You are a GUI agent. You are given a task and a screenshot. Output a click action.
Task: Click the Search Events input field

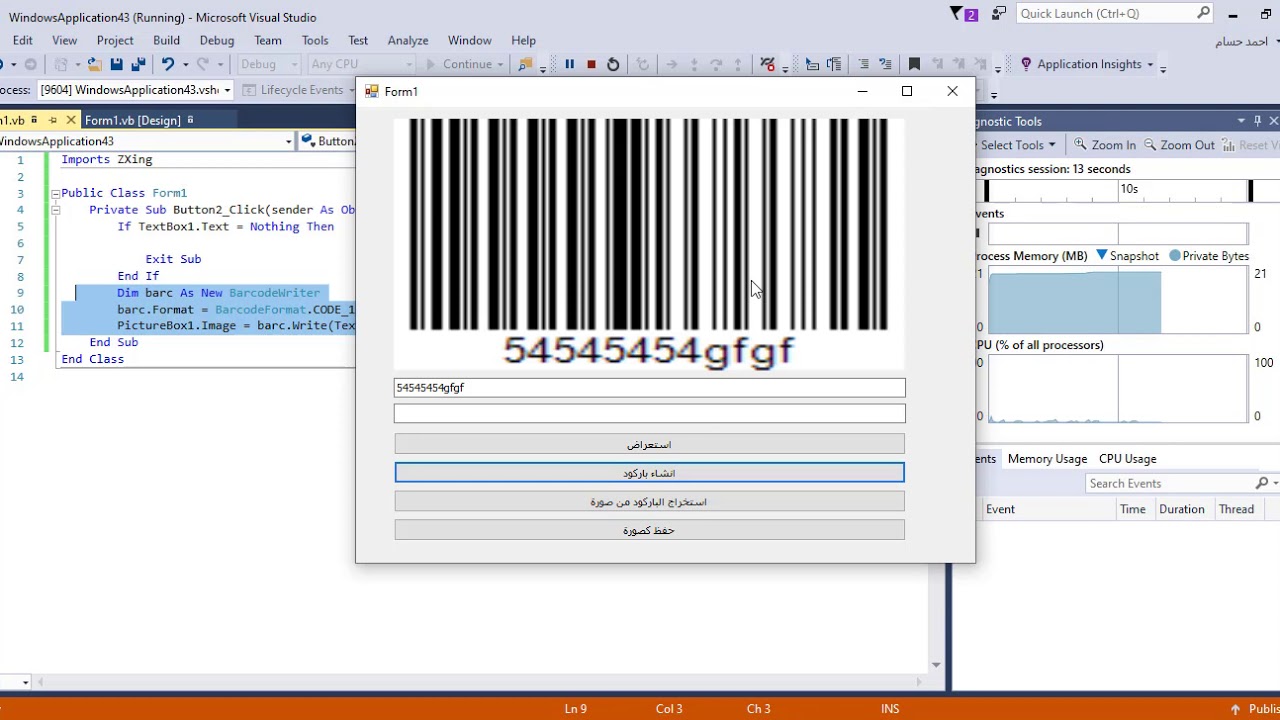tap(1169, 483)
